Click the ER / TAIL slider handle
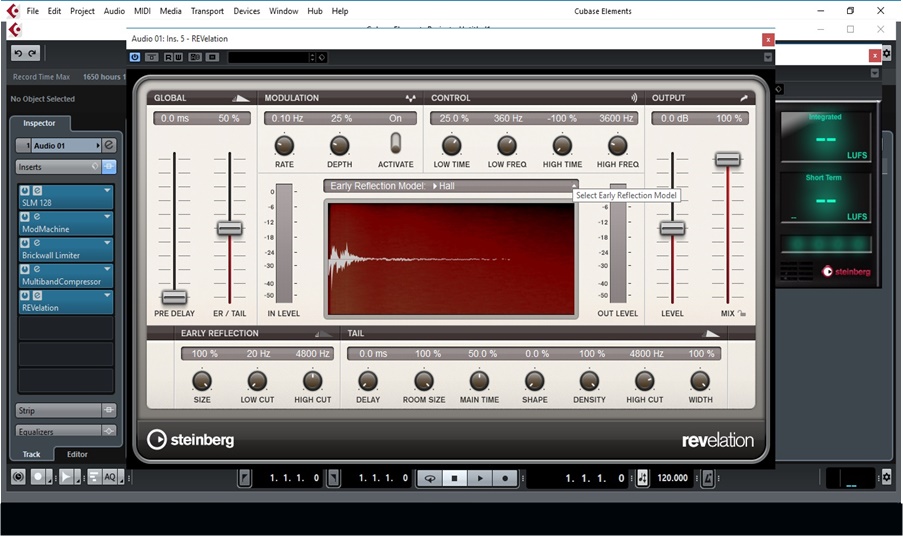903x536 pixels. tap(229, 229)
